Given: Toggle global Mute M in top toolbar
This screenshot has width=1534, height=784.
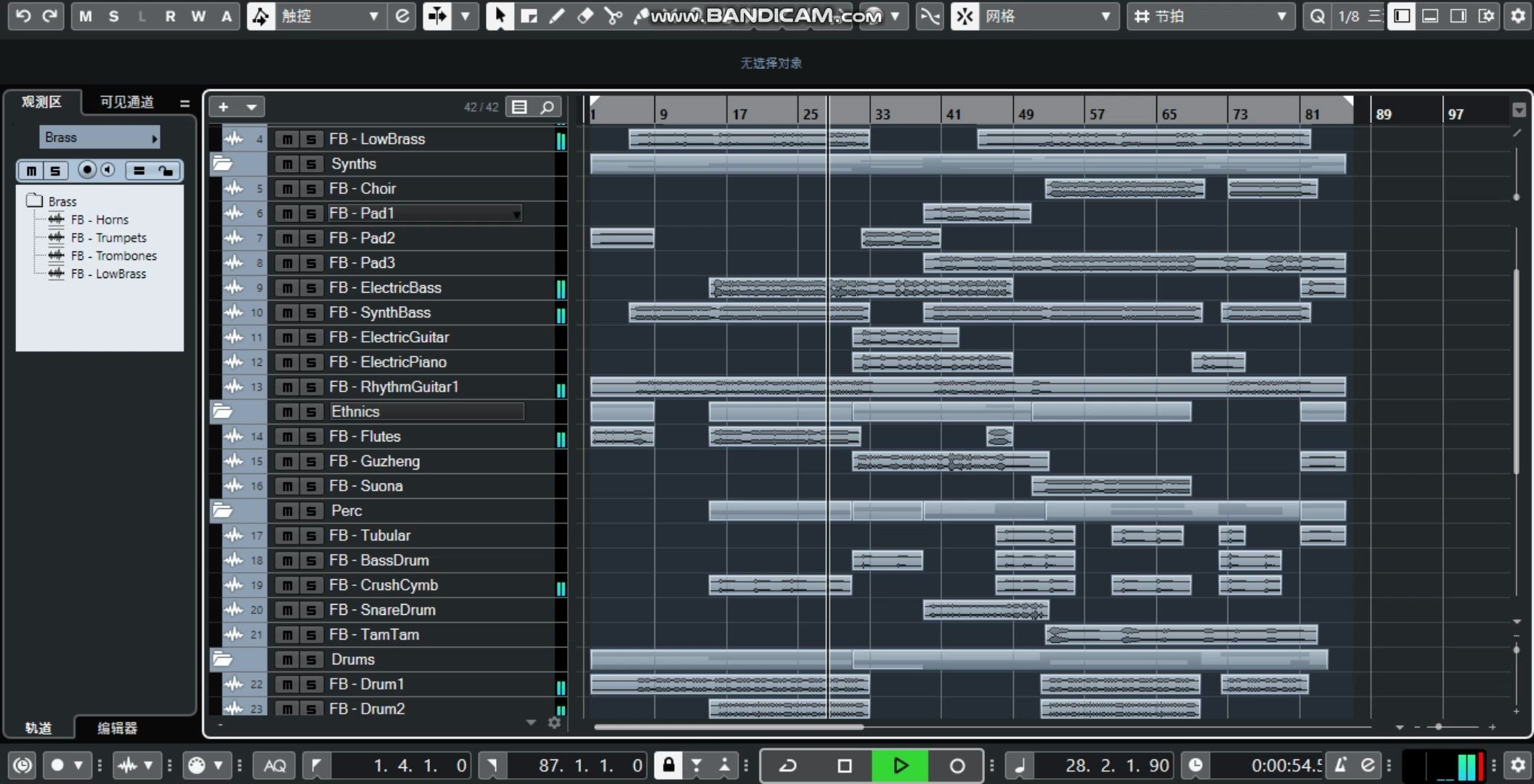Looking at the screenshot, I should point(86,16).
